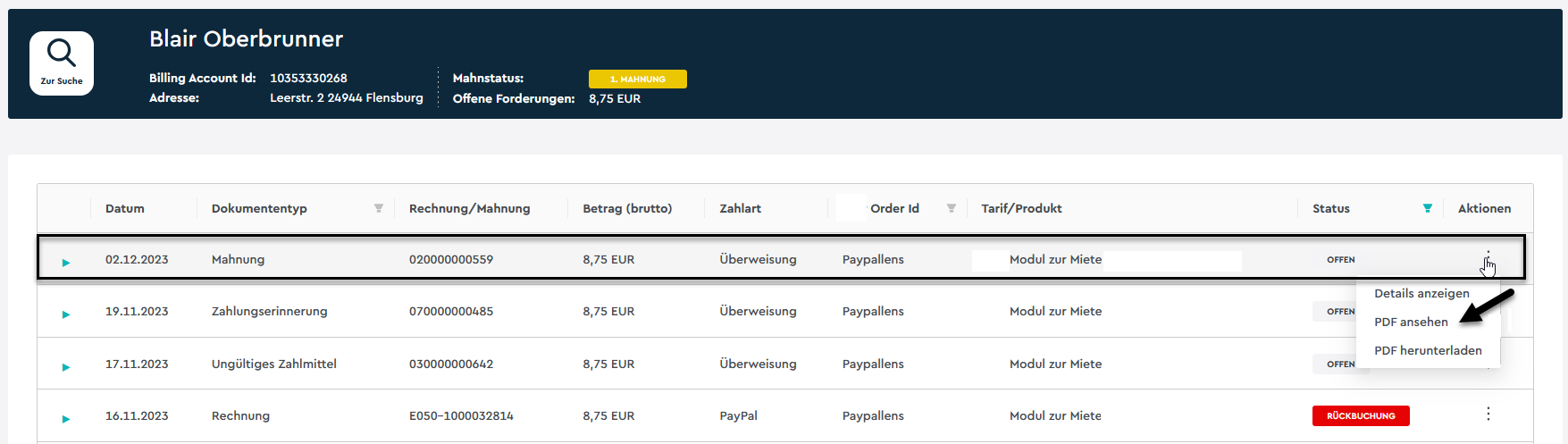
Task: Open actions menu for Mahnung row
Action: point(1488,259)
